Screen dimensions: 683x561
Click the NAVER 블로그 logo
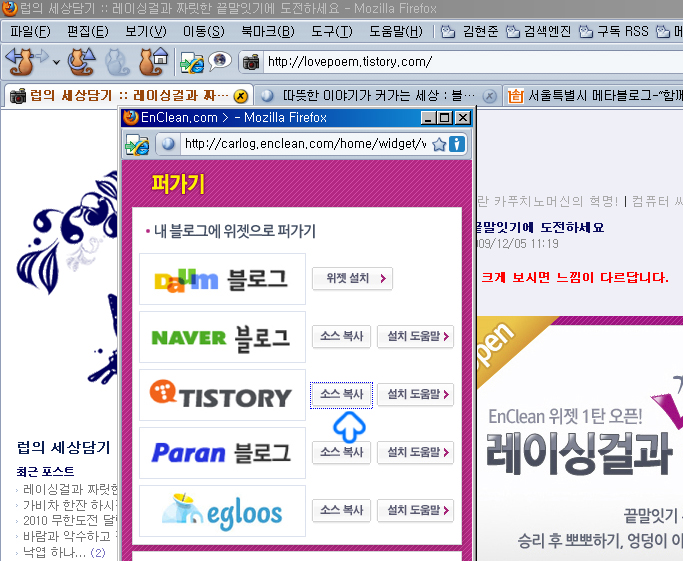[x=222, y=337]
